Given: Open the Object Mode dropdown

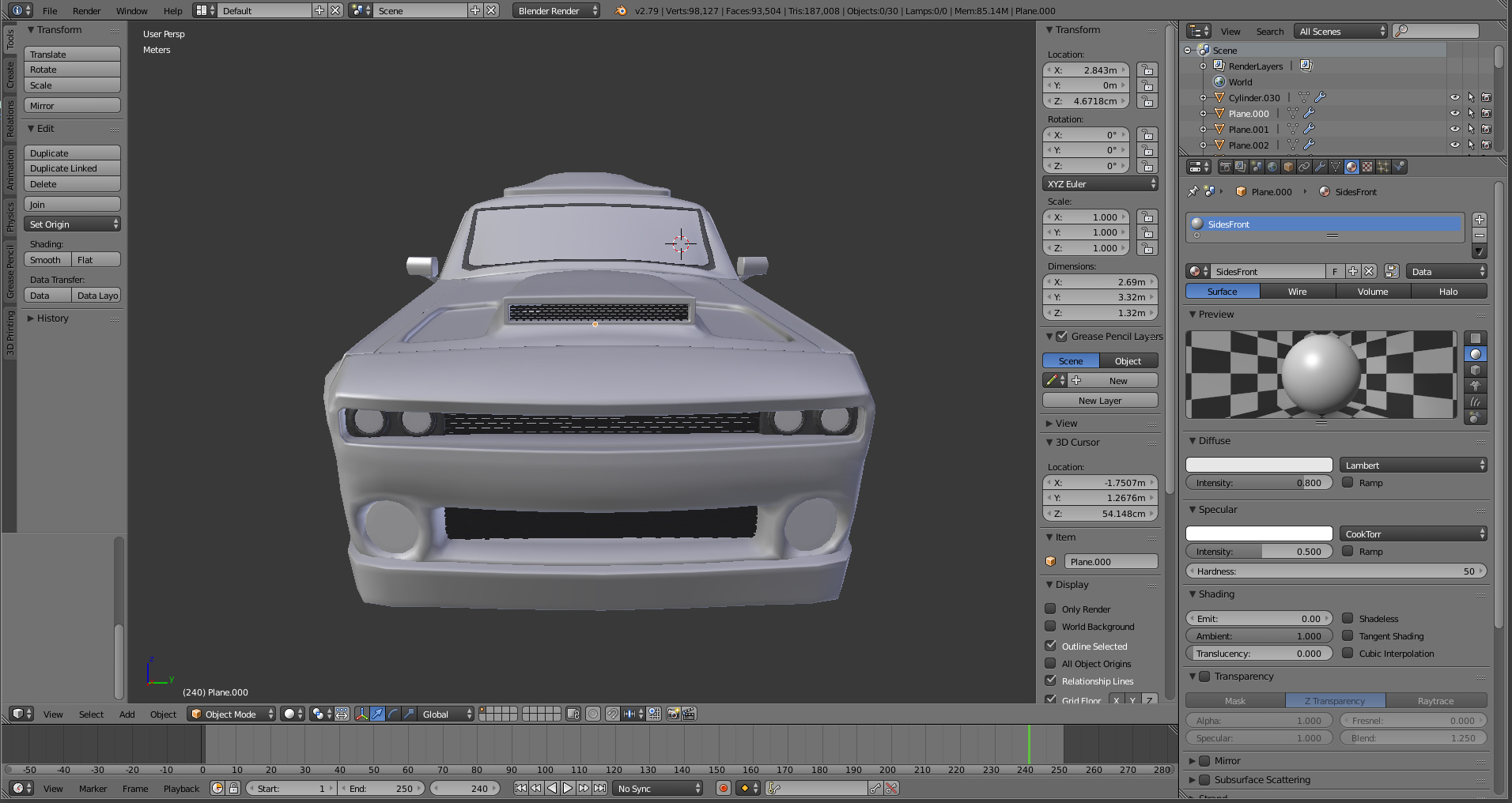Looking at the screenshot, I should pyautogui.click(x=231, y=714).
